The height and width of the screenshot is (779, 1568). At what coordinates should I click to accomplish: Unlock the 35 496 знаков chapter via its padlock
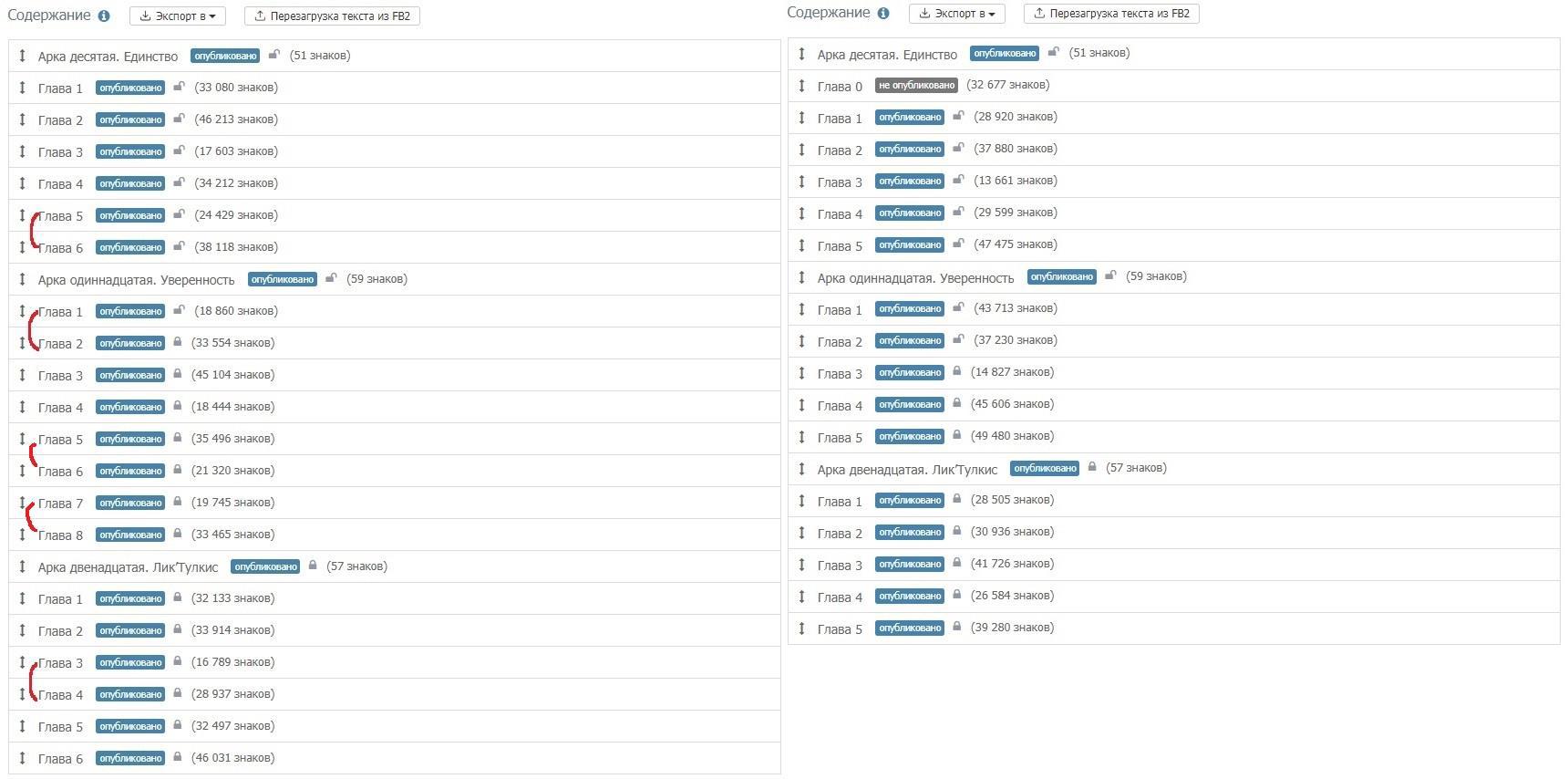click(178, 438)
